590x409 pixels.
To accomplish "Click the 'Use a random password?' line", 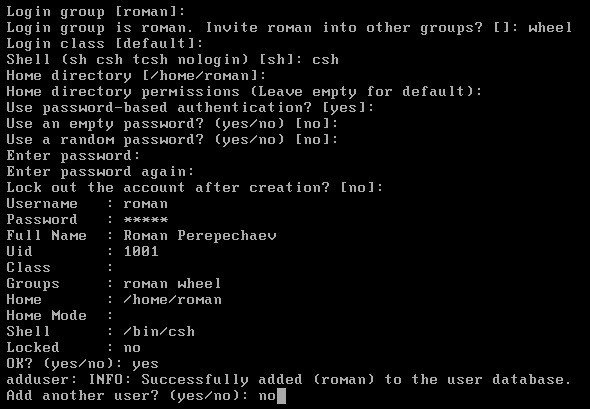I will coord(172,140).
